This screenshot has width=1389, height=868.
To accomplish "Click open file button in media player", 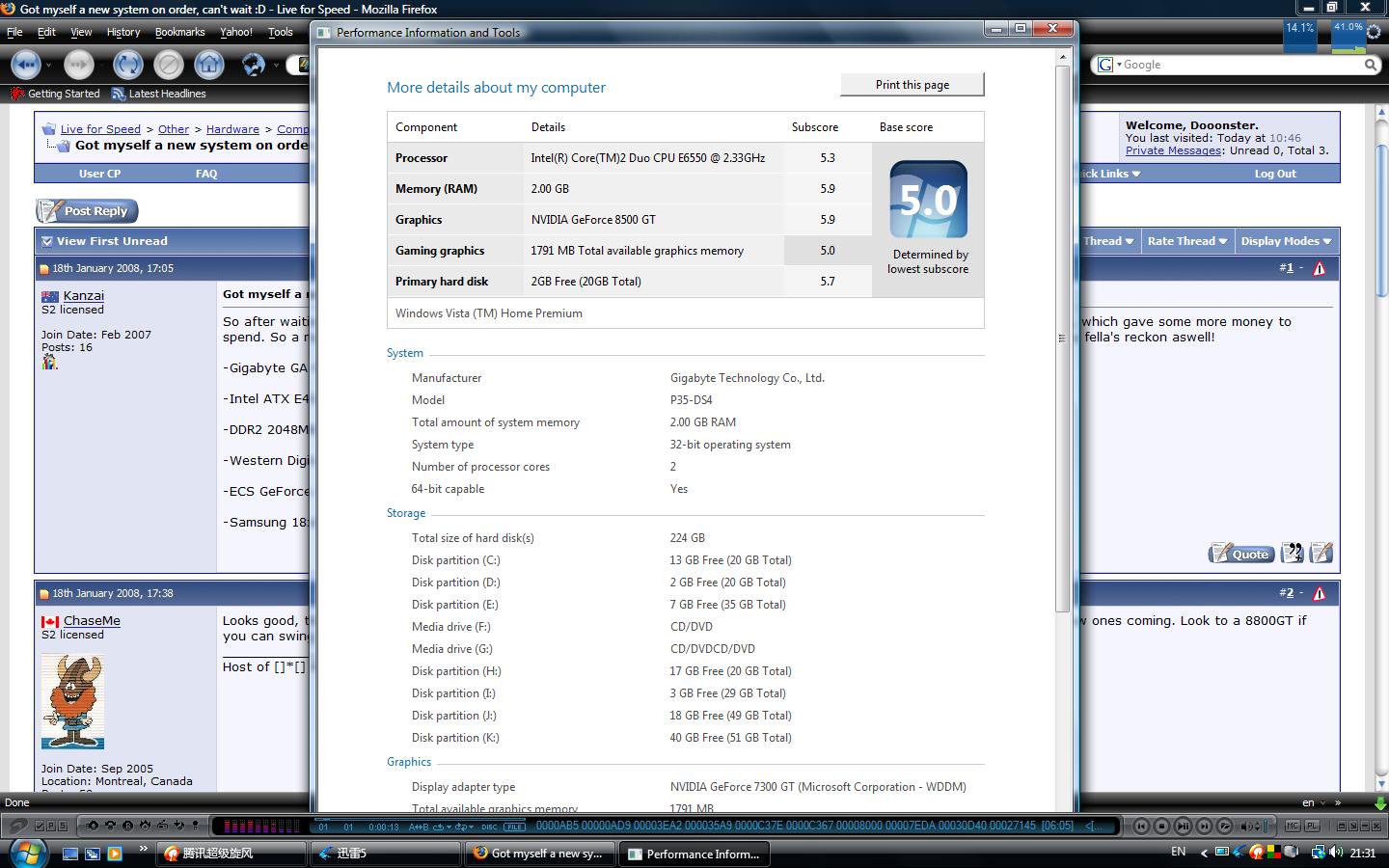I will tap(1225, 827).
